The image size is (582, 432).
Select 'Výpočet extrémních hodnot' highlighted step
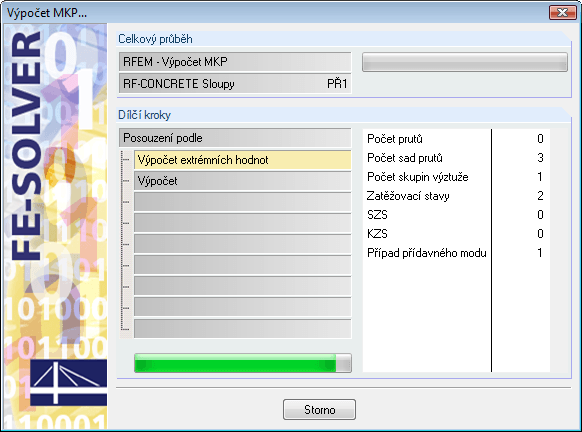pyautogui.click(x=242, y=160)
